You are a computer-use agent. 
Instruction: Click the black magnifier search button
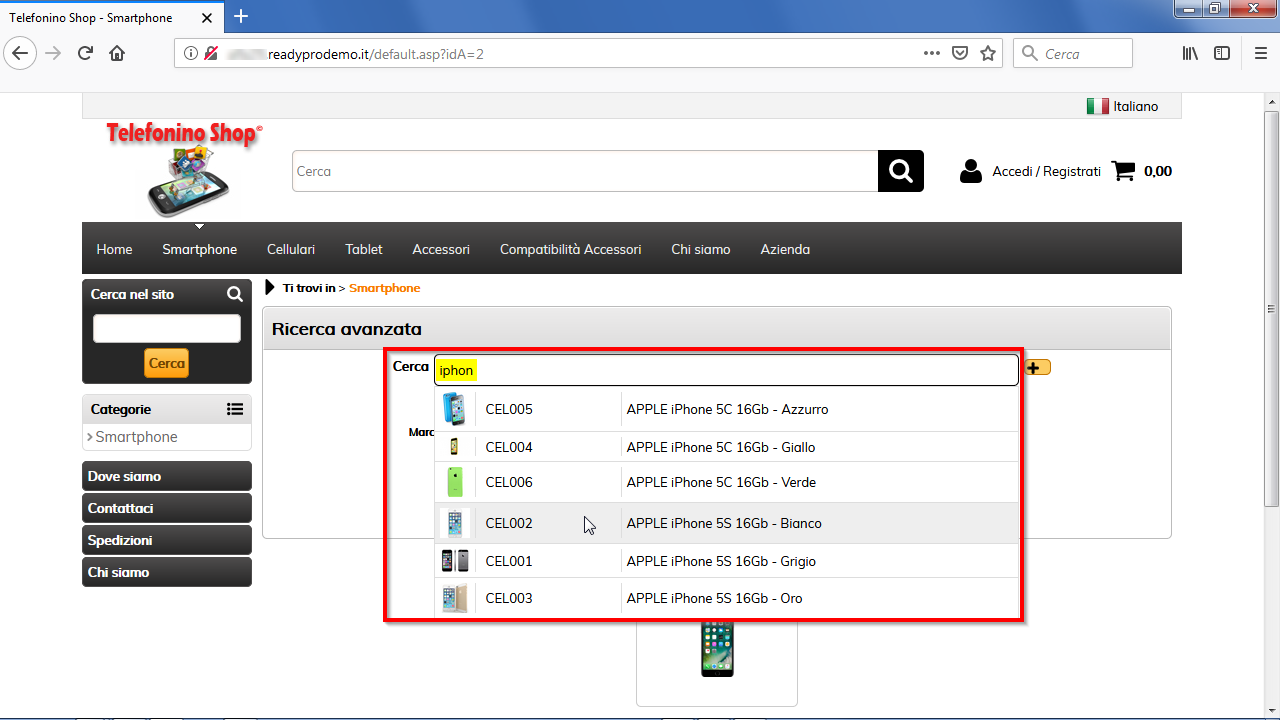pyautogui.click(x=901, y=171)
